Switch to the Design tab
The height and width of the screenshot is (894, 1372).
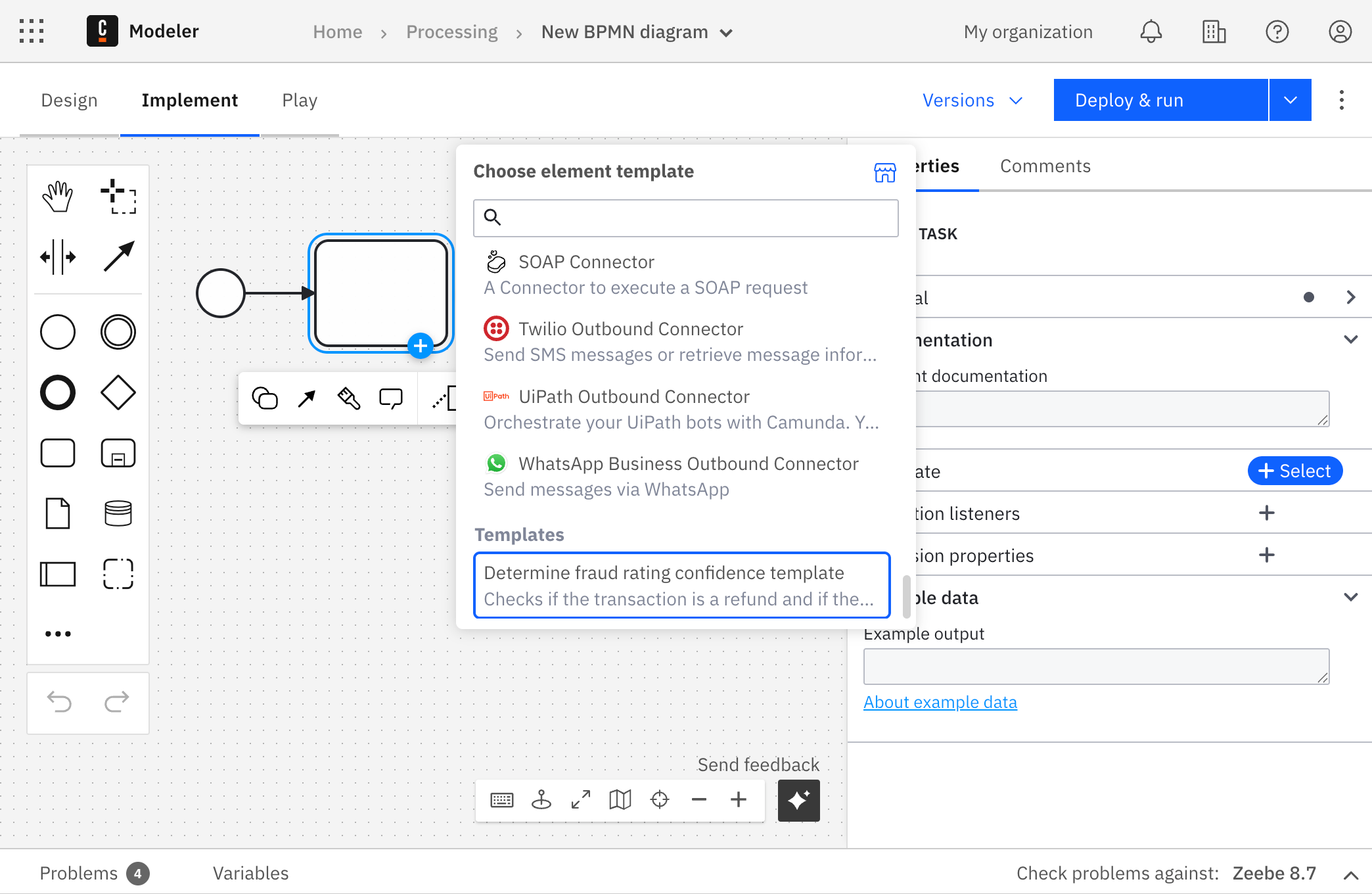(x=69, y=101)
